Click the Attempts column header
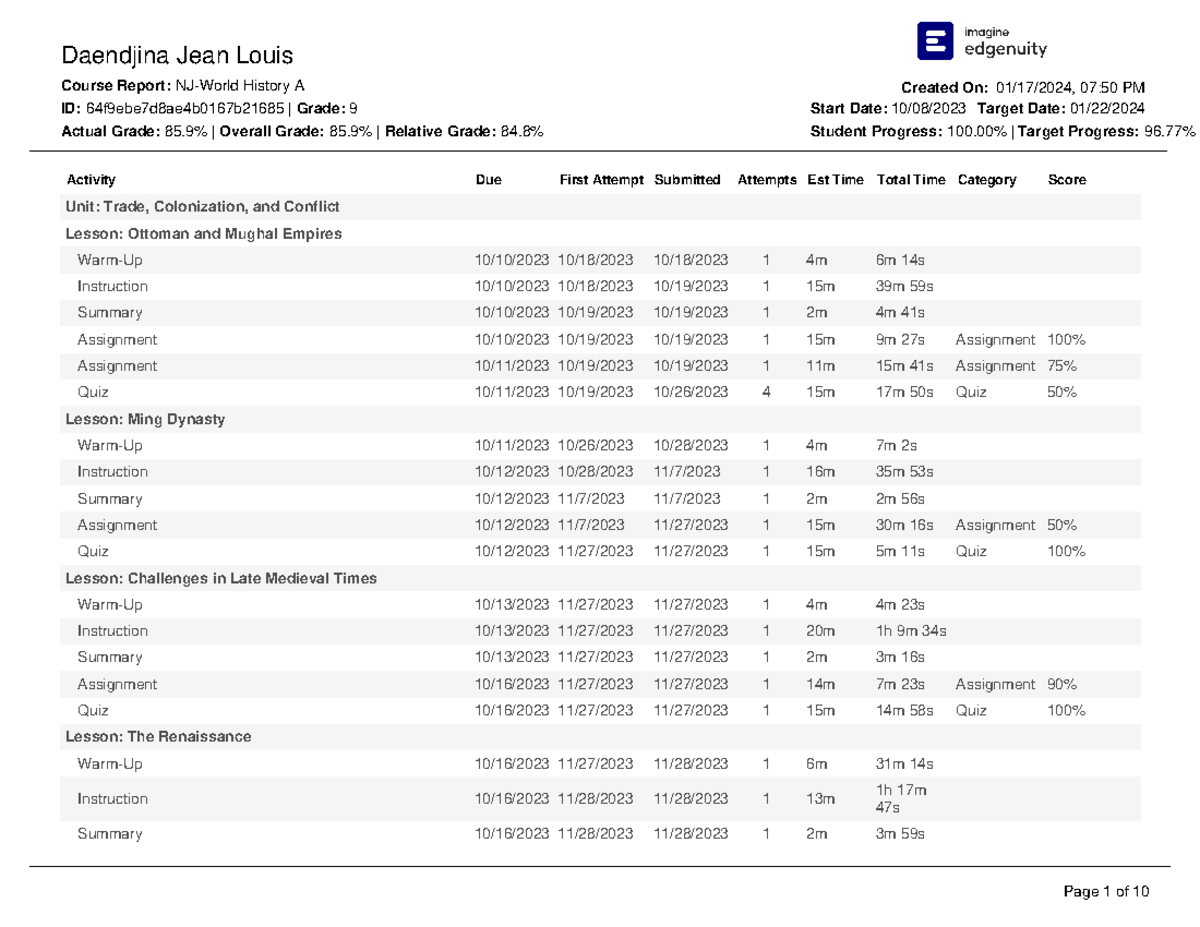 767,180
